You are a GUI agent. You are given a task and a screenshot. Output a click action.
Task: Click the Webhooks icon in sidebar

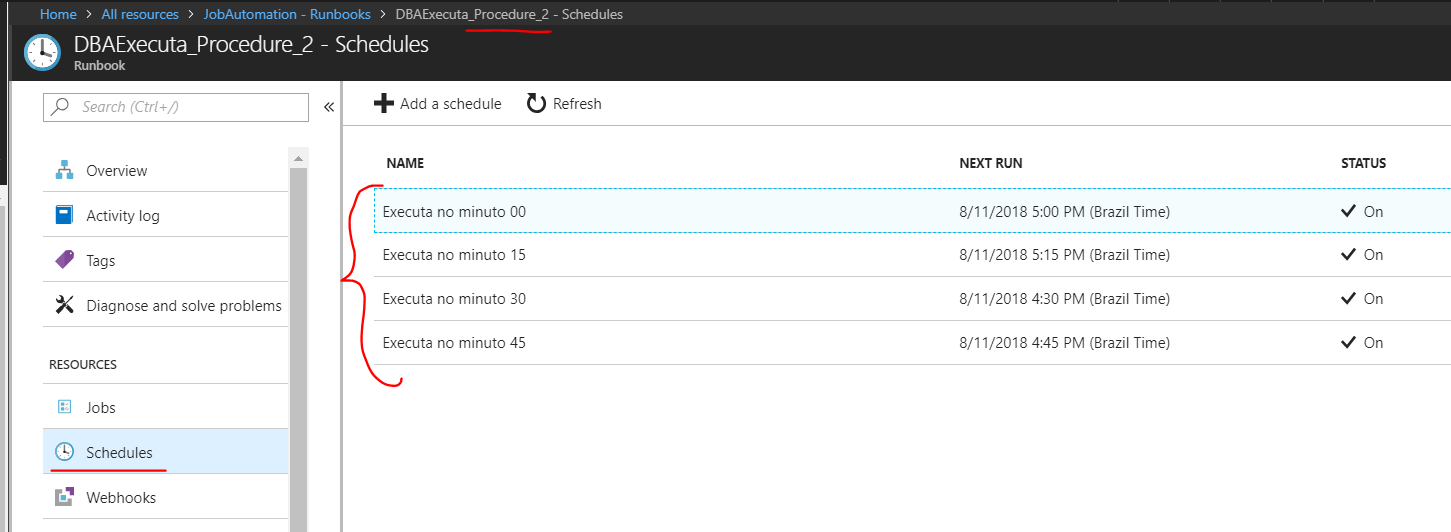coord(64,497)
